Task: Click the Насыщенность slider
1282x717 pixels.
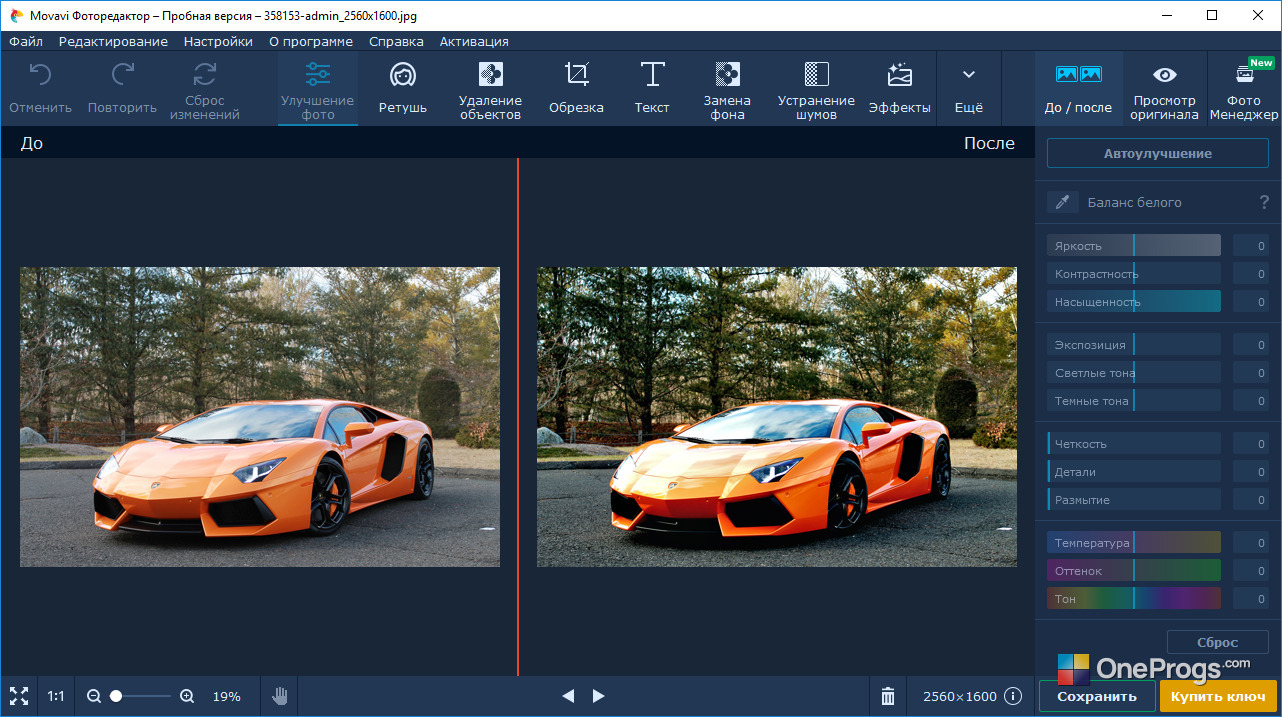Action: point(1134,301)
